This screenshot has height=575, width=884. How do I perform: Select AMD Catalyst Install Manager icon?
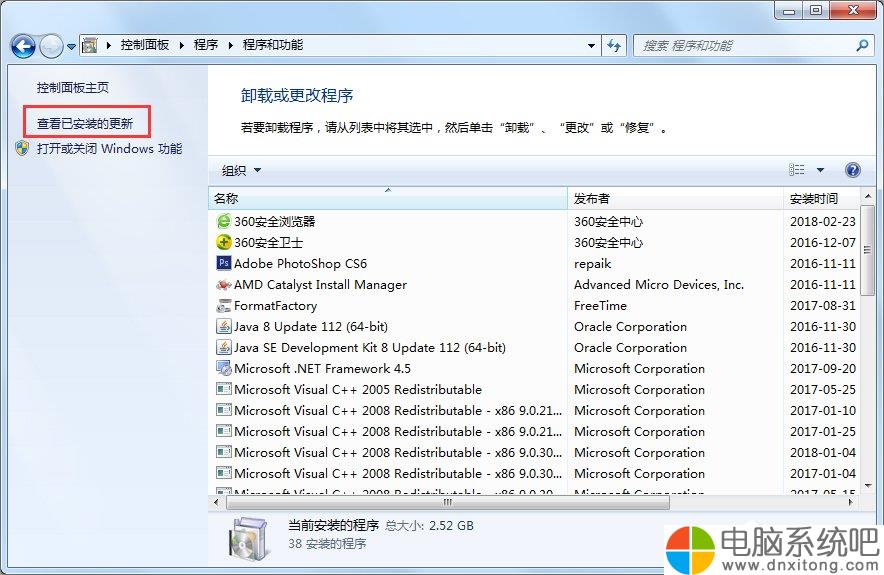click(224, 284)
